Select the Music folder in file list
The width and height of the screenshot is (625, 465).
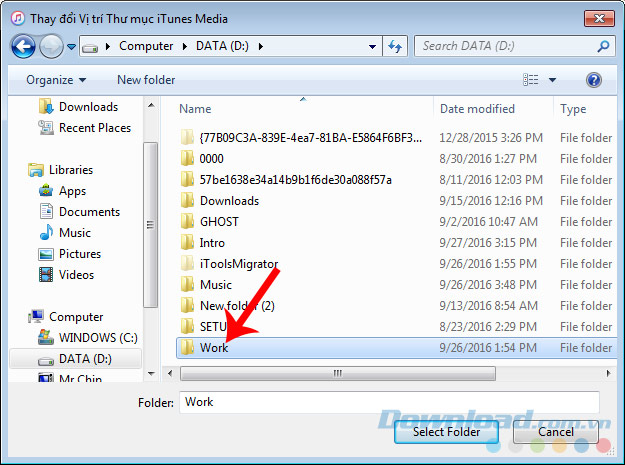point(206,285)
